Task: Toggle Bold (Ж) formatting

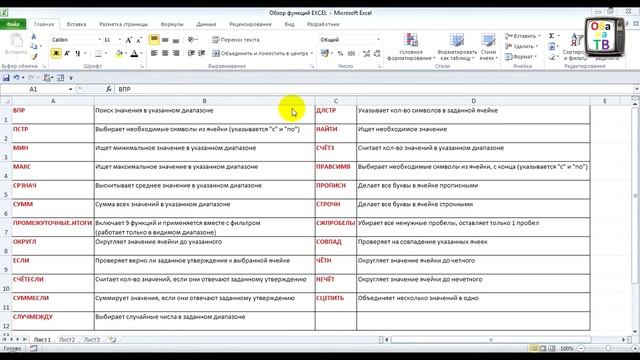Action: click(56, 53)
